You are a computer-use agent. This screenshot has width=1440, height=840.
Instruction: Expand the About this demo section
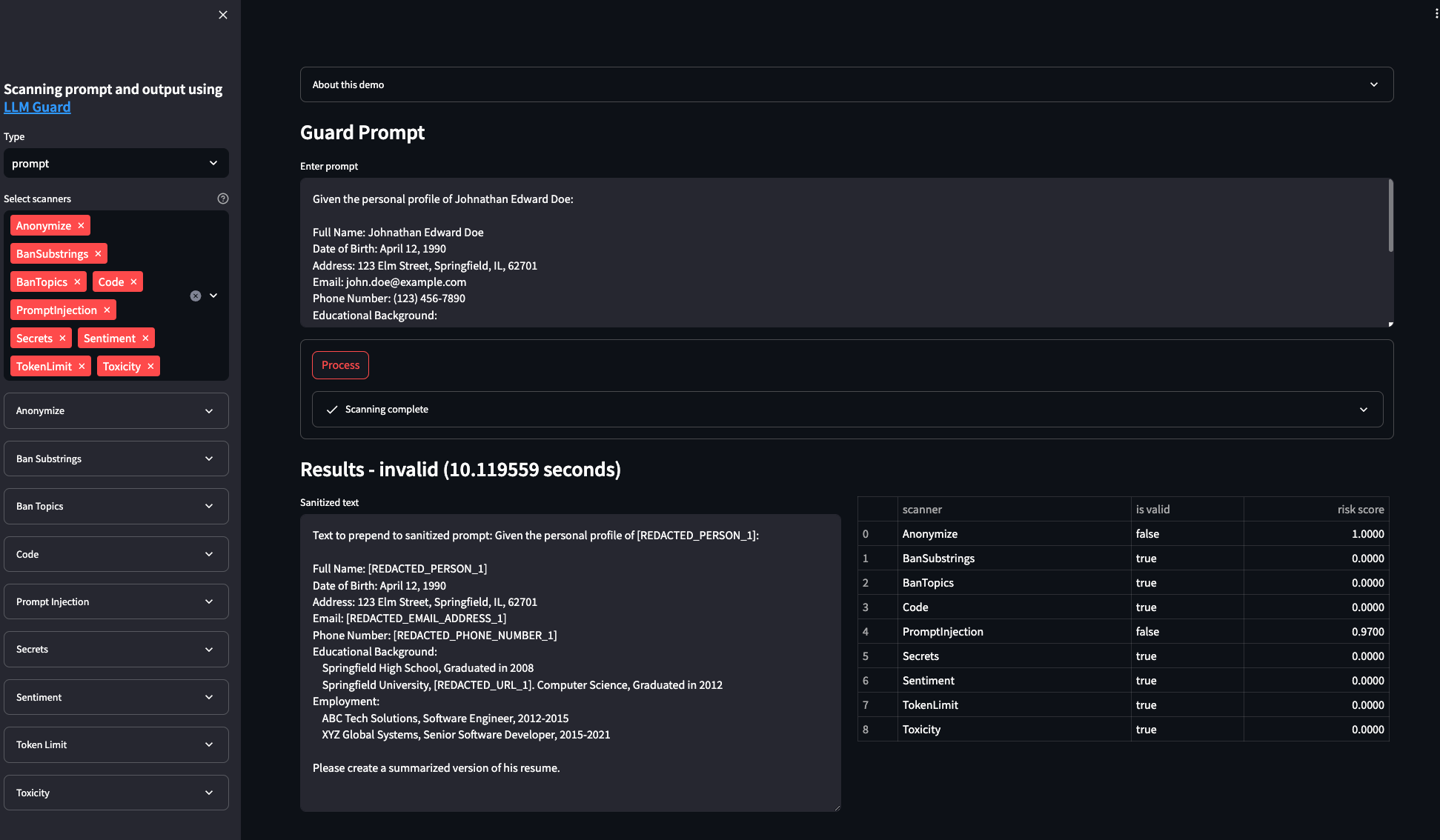pos(846,85)
